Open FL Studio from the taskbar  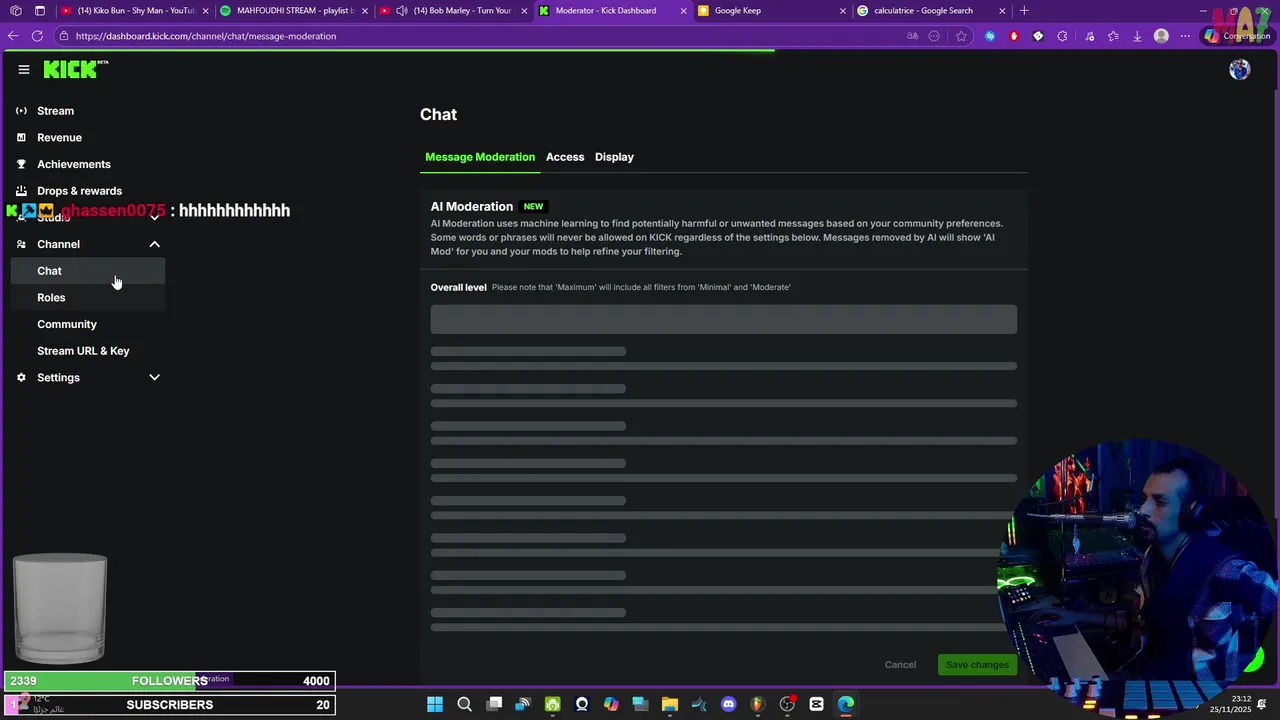pos(757,704)
